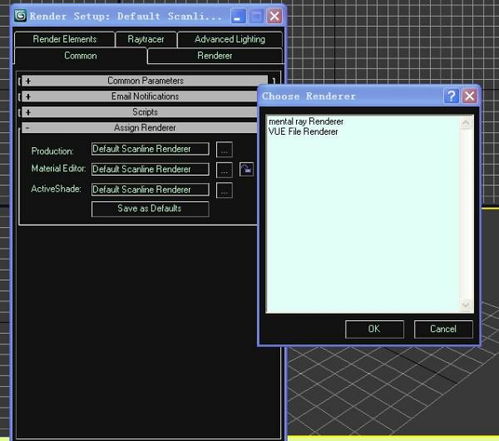Open the Choose Renderer help question mark
This screenshot has width=499, height=441.
[451, 96]
